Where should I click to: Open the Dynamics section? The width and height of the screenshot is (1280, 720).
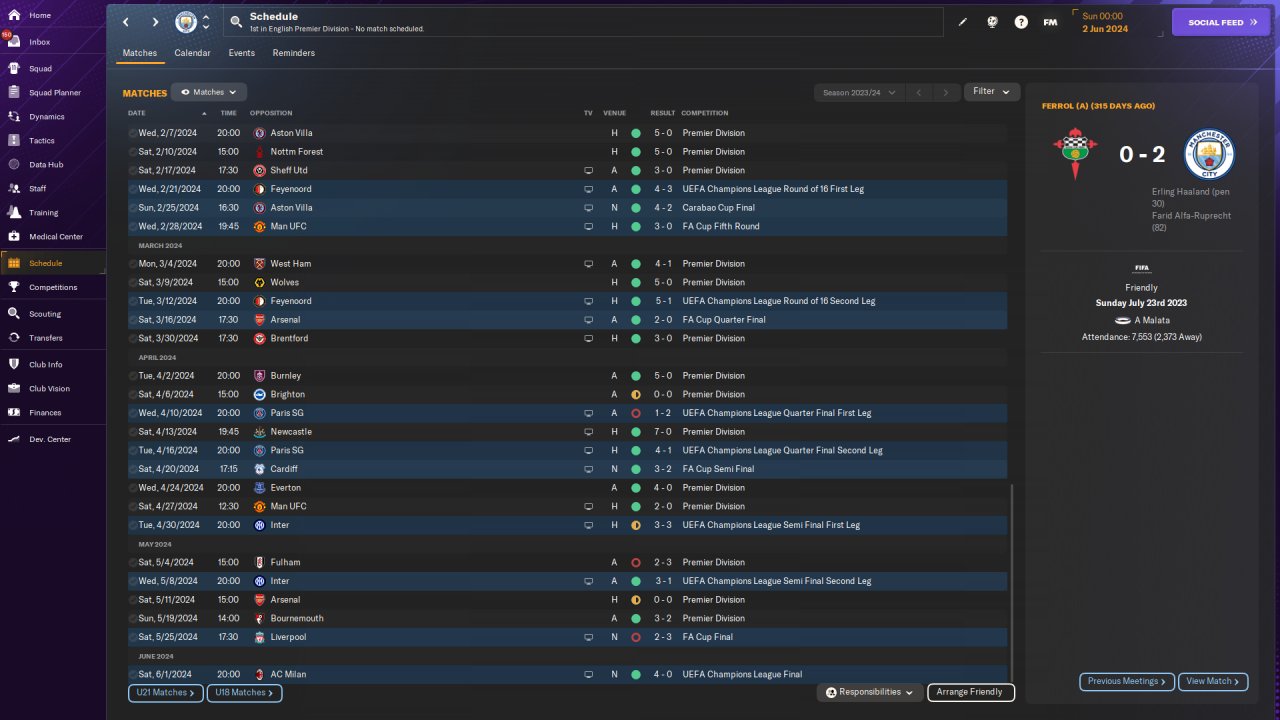[x=46, y=117]
